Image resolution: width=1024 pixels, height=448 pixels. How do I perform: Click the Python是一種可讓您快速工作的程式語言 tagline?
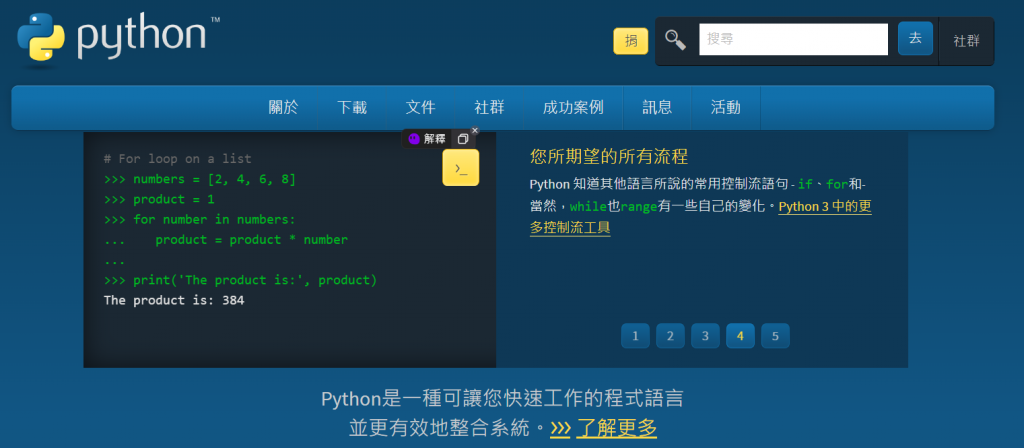coord(502,398)
